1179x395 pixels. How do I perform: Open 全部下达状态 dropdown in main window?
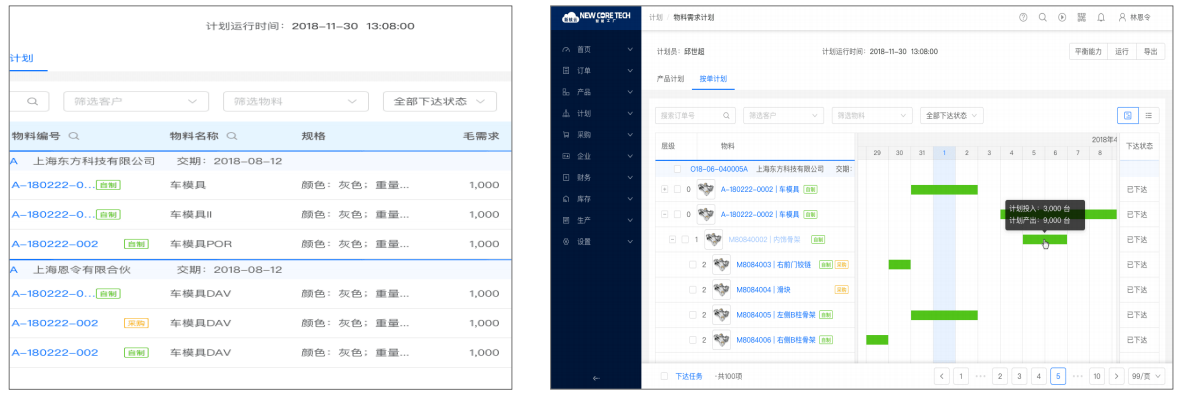(952, 116)
